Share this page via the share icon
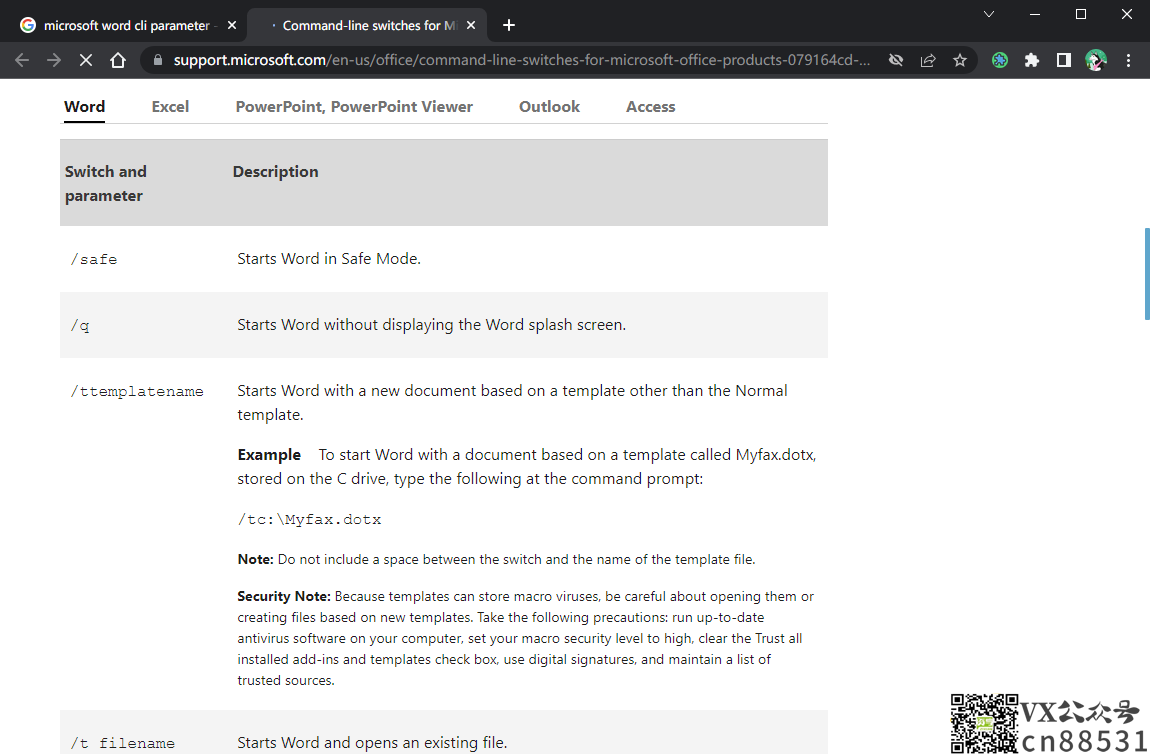Viewport: 1150px width, 754px height. (x=928, y=60)
